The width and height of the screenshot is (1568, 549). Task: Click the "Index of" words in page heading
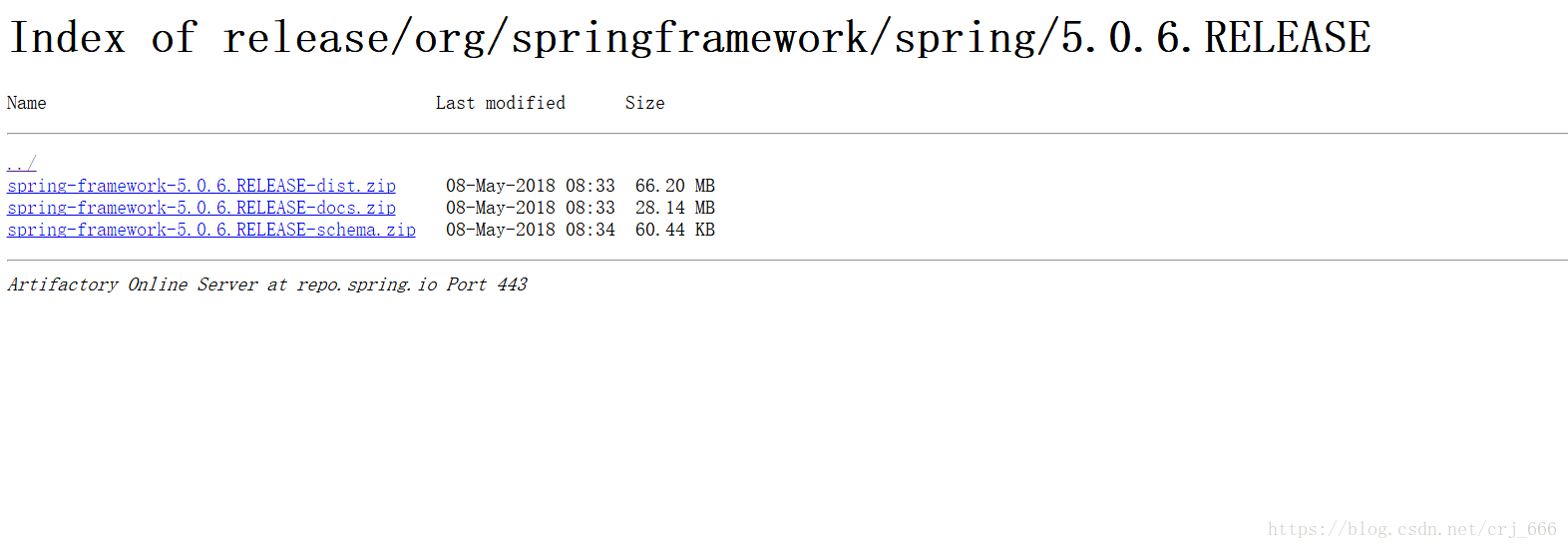pos(103,38)
